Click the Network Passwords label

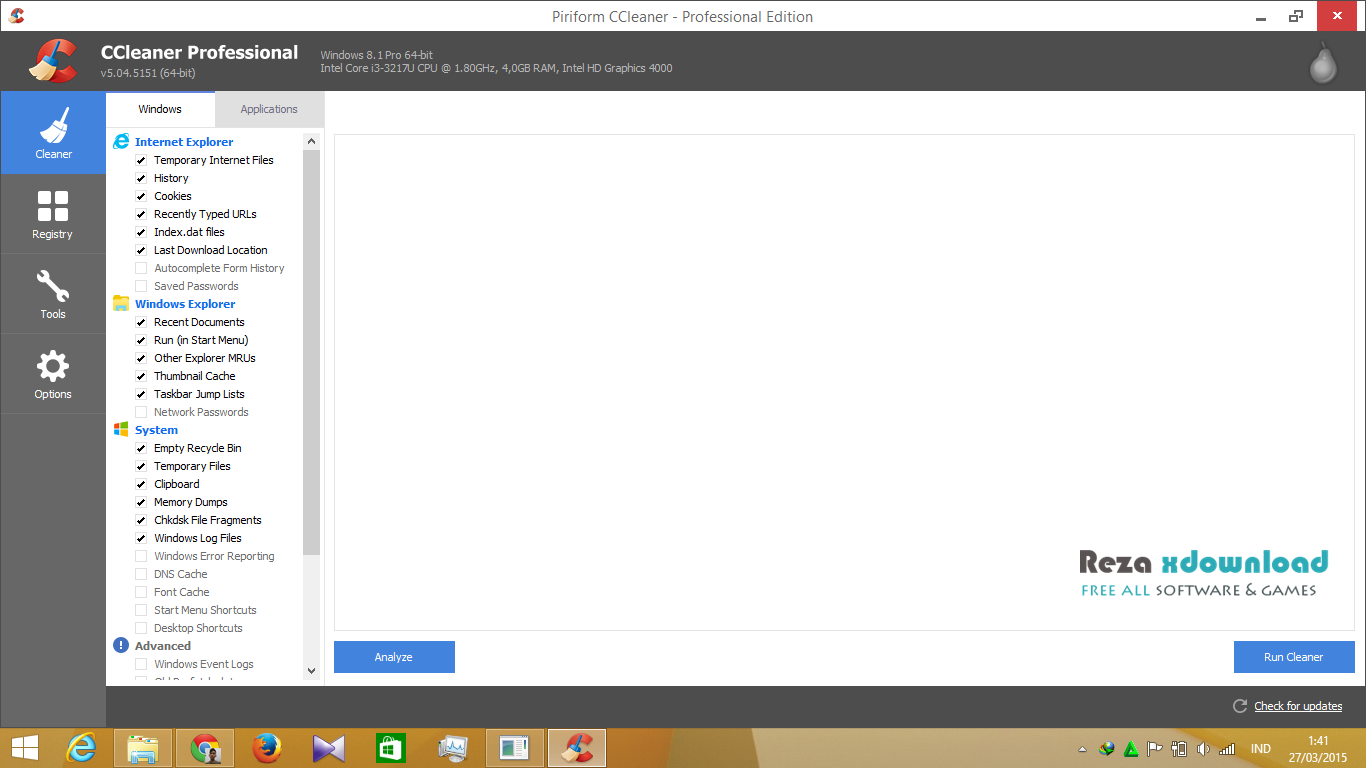[201, 412]
